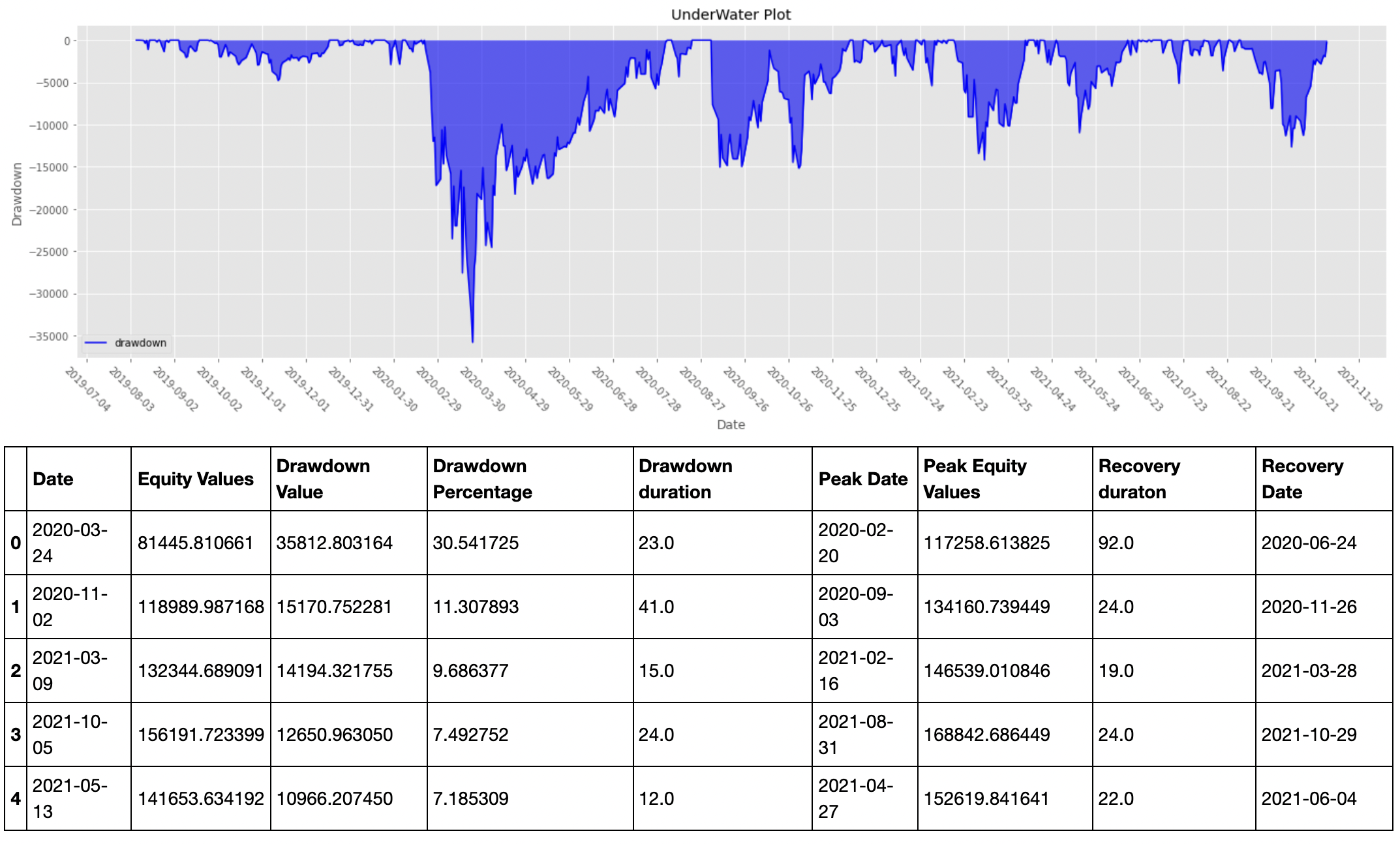Select the Equity Values column header
The width and height of the screenshot is (1400, 844).
pos(196,479)
